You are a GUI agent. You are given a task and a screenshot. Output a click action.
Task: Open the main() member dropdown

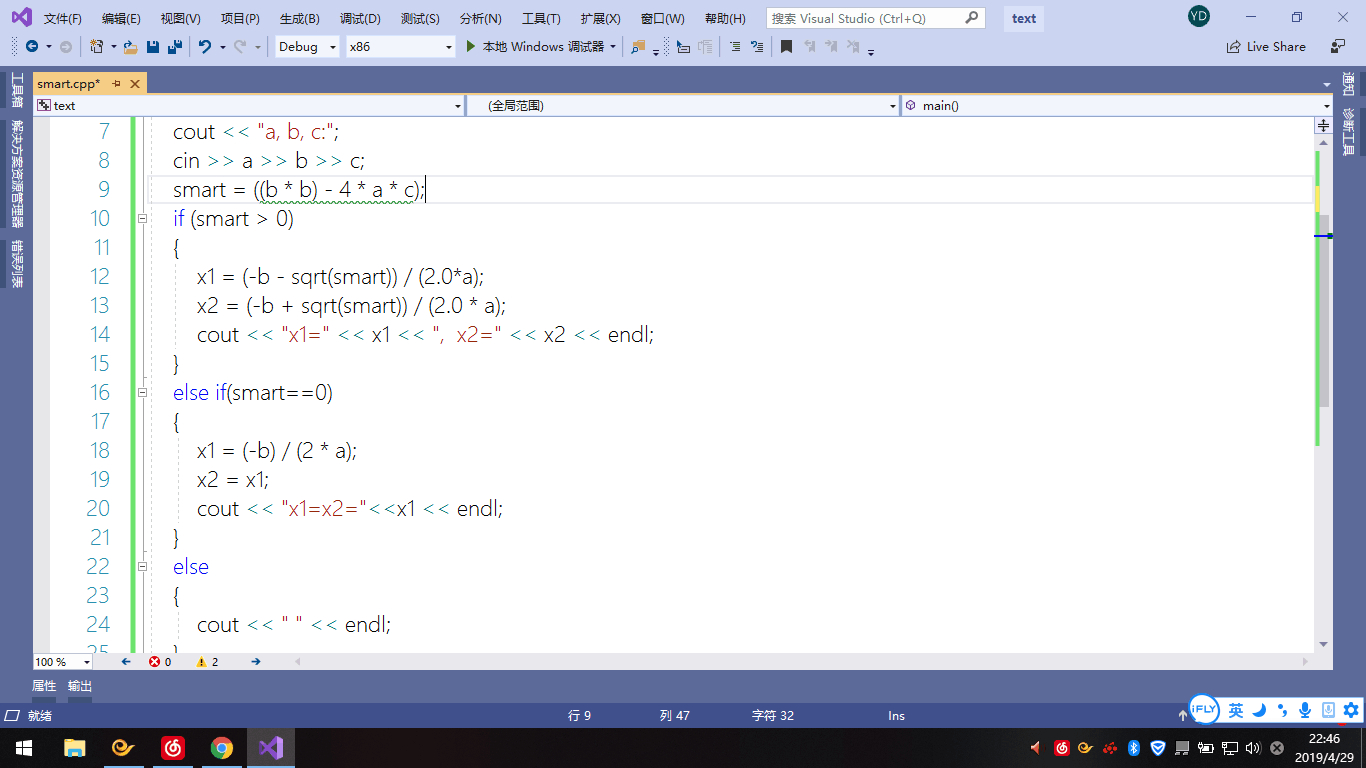[x=1117, y=105]
